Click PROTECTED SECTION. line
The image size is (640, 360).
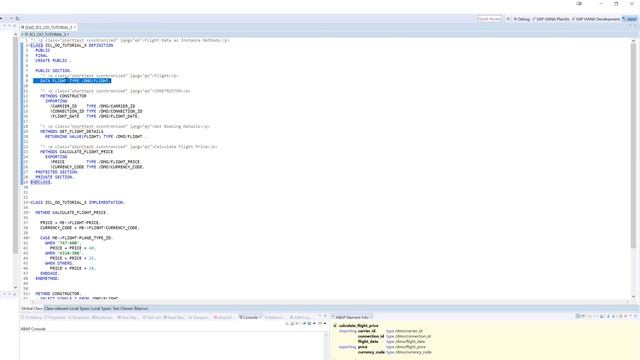(x=56, y=172)
